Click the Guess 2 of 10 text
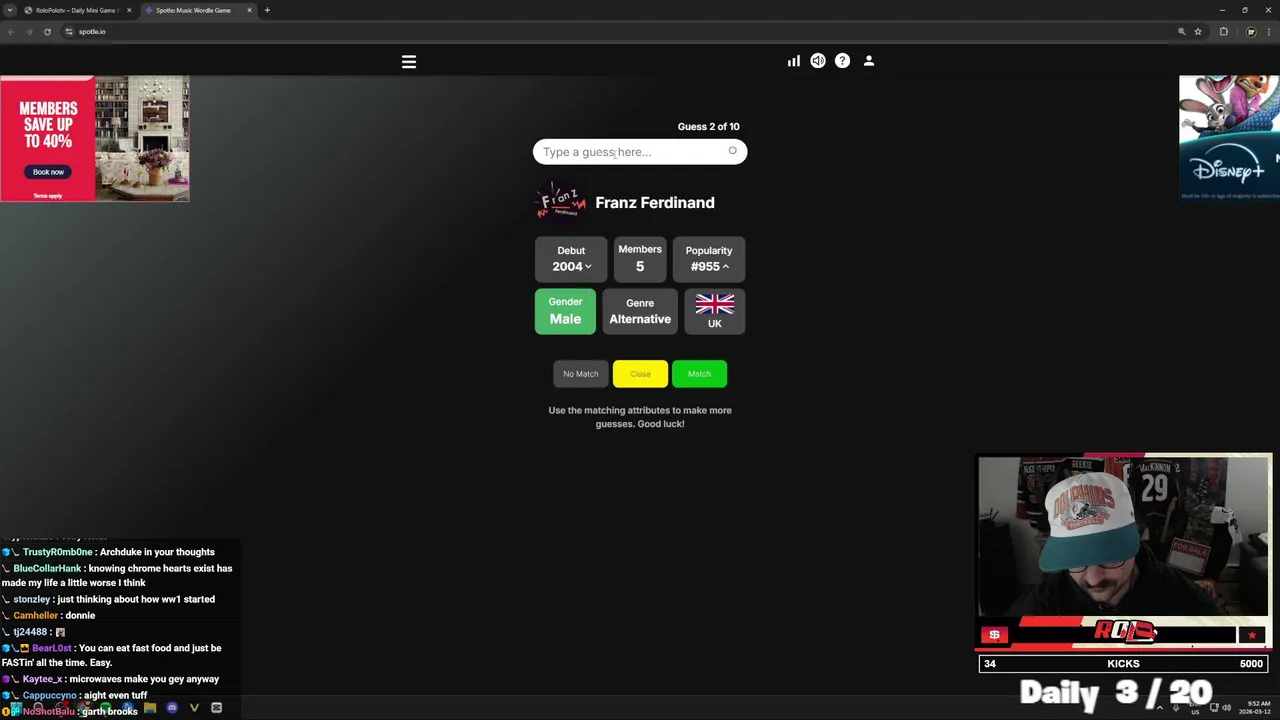Screen dimensions: 1280x720 coord(708,126)
